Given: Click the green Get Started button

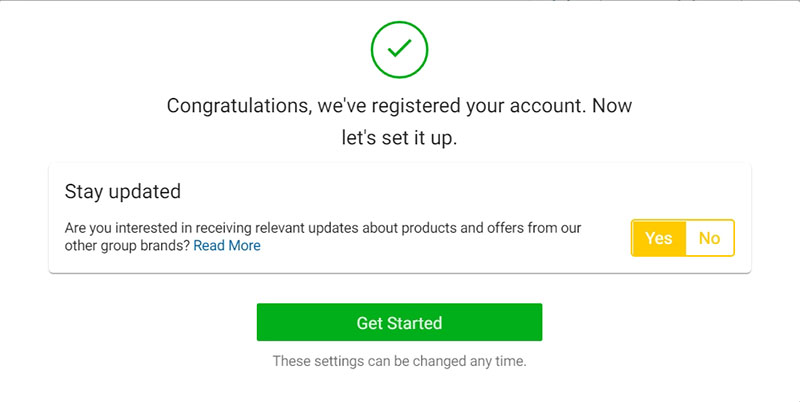Looking at the screenshot, I should (399, 322).
